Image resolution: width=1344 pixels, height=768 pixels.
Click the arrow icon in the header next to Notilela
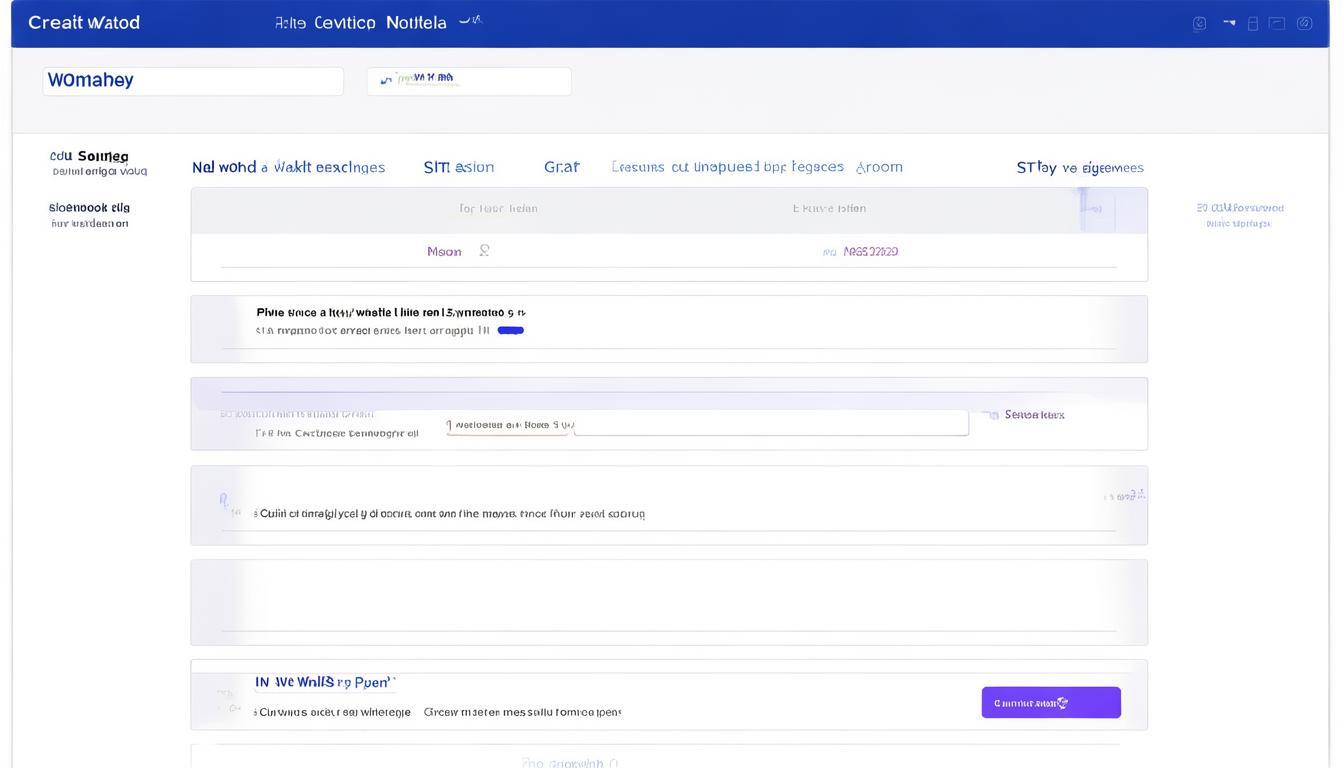click(469, 21)
